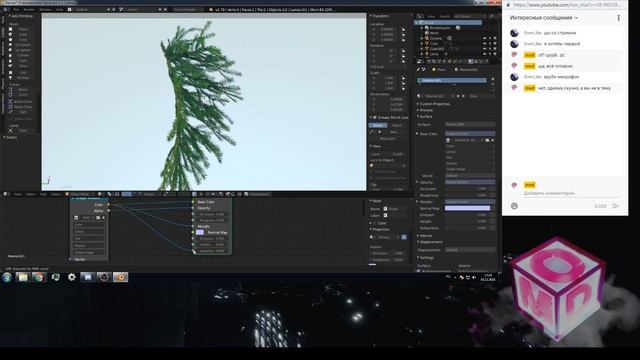Select Scene grease pencil source button

(x=378, y=125)
